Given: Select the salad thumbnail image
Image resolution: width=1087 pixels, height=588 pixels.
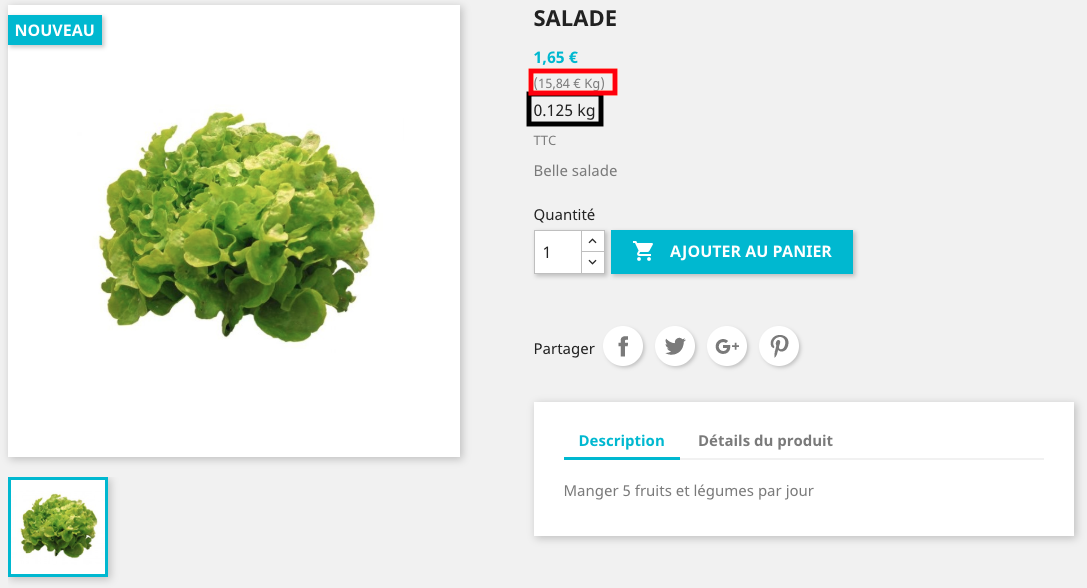Looking at the screenshot, I should coord(58,527).
